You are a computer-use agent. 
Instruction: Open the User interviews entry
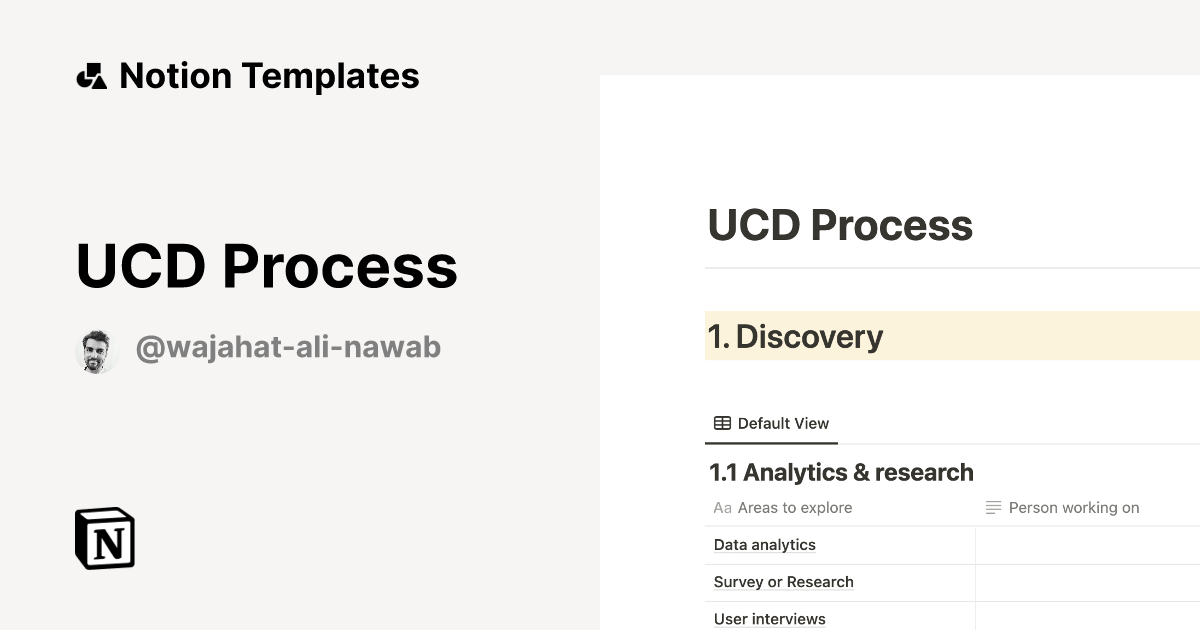click(769, 619)
